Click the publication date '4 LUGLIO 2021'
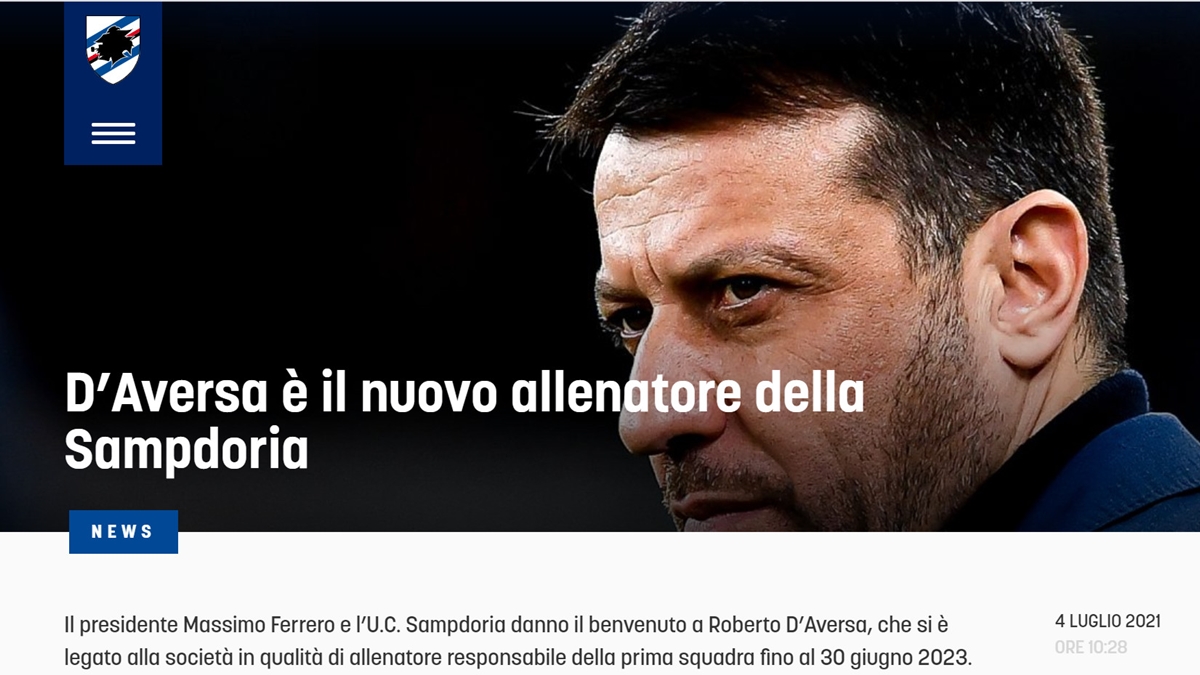The height and width of the screenshot is (675, 1200). click(x=1108, y=621)
